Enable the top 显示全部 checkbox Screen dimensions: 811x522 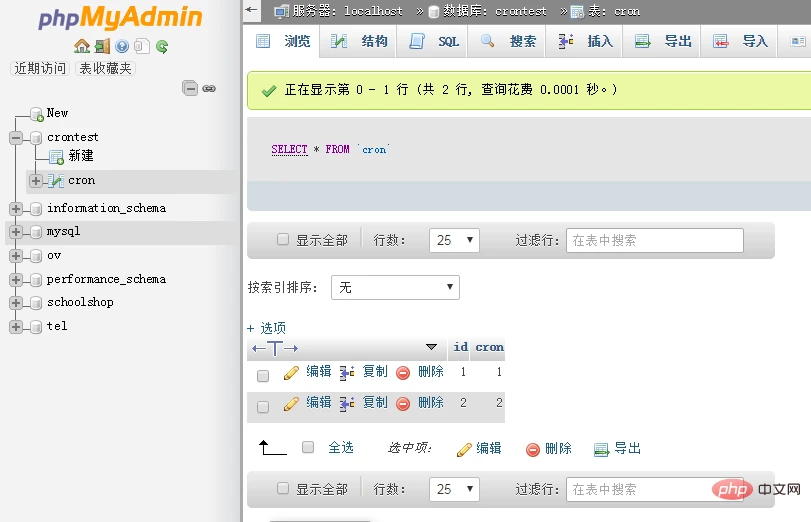coord(283,240)
